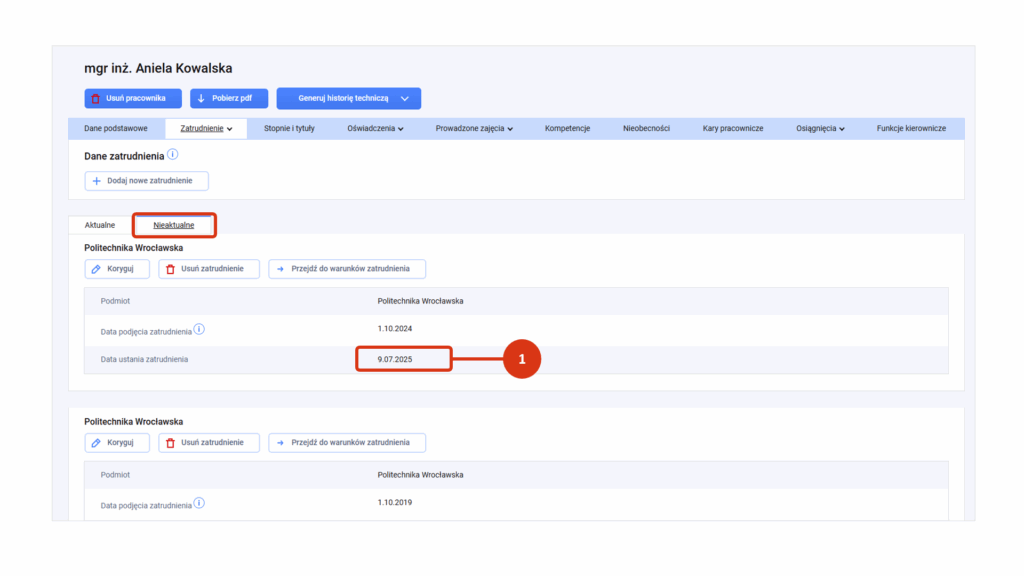This screenshot has height=576, width=1024.
Task: Click the trash icon on the first Usuń zatrudnienie
Action: [x=170, y=269]
